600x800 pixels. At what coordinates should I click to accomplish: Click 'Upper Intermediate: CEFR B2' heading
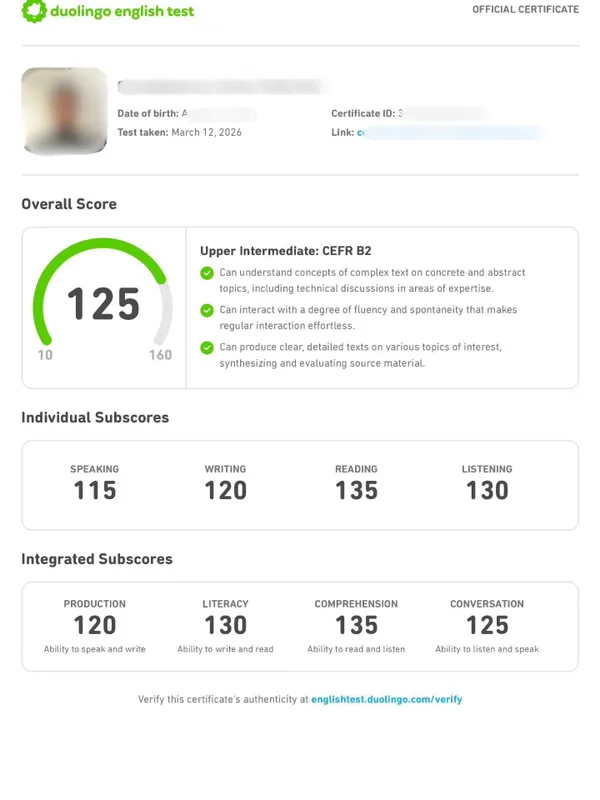(x=286, y=251)
